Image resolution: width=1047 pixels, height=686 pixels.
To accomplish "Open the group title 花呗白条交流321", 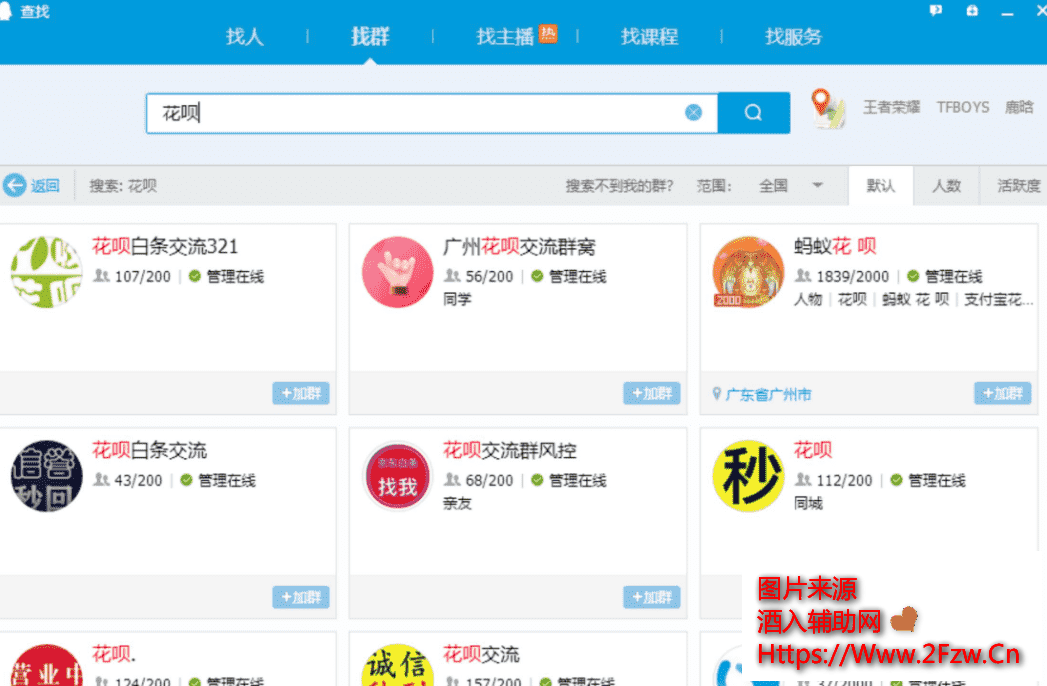I will coord(164,246).
